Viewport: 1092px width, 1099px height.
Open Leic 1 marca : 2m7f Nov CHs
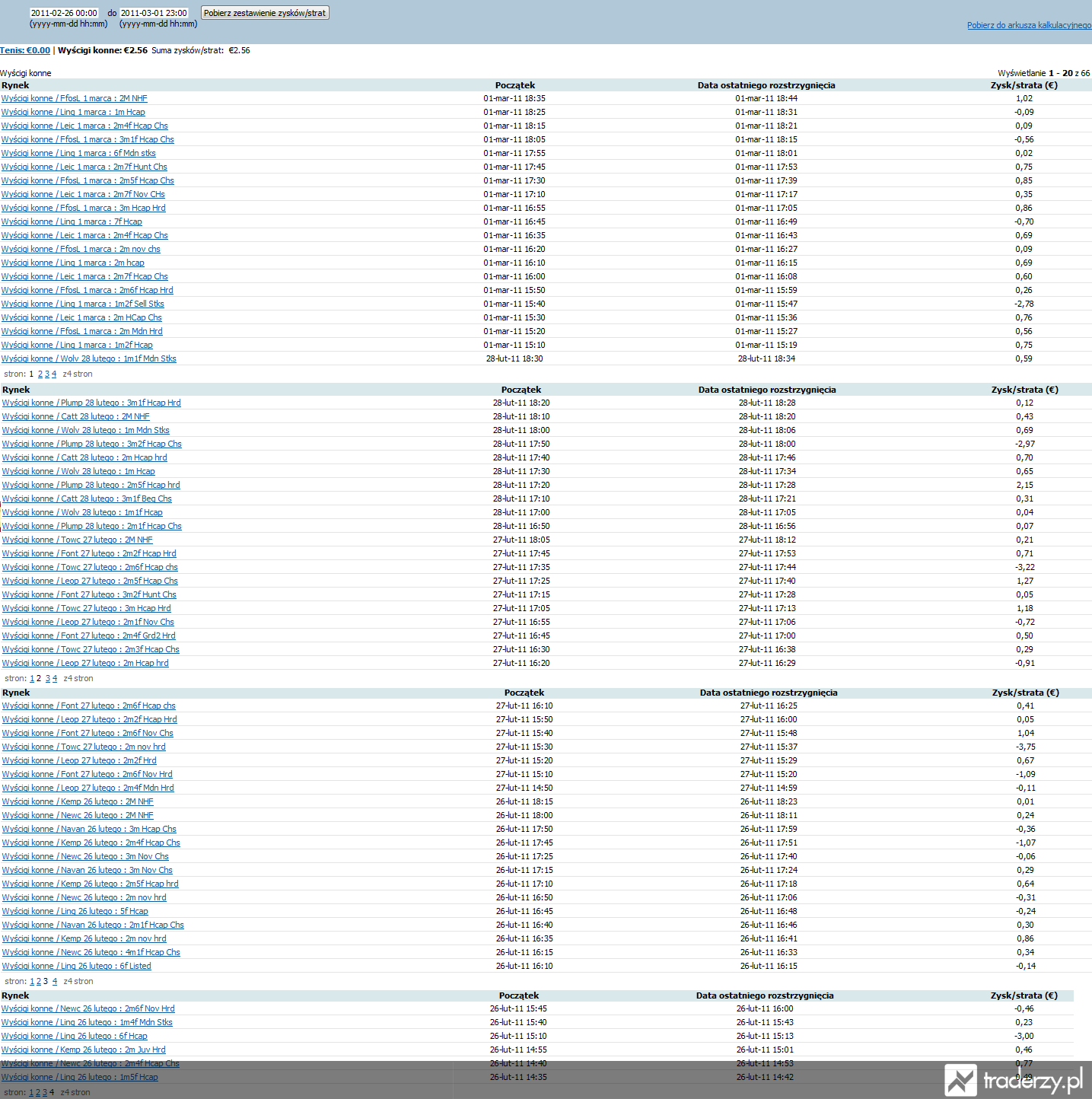click(83, 194)
